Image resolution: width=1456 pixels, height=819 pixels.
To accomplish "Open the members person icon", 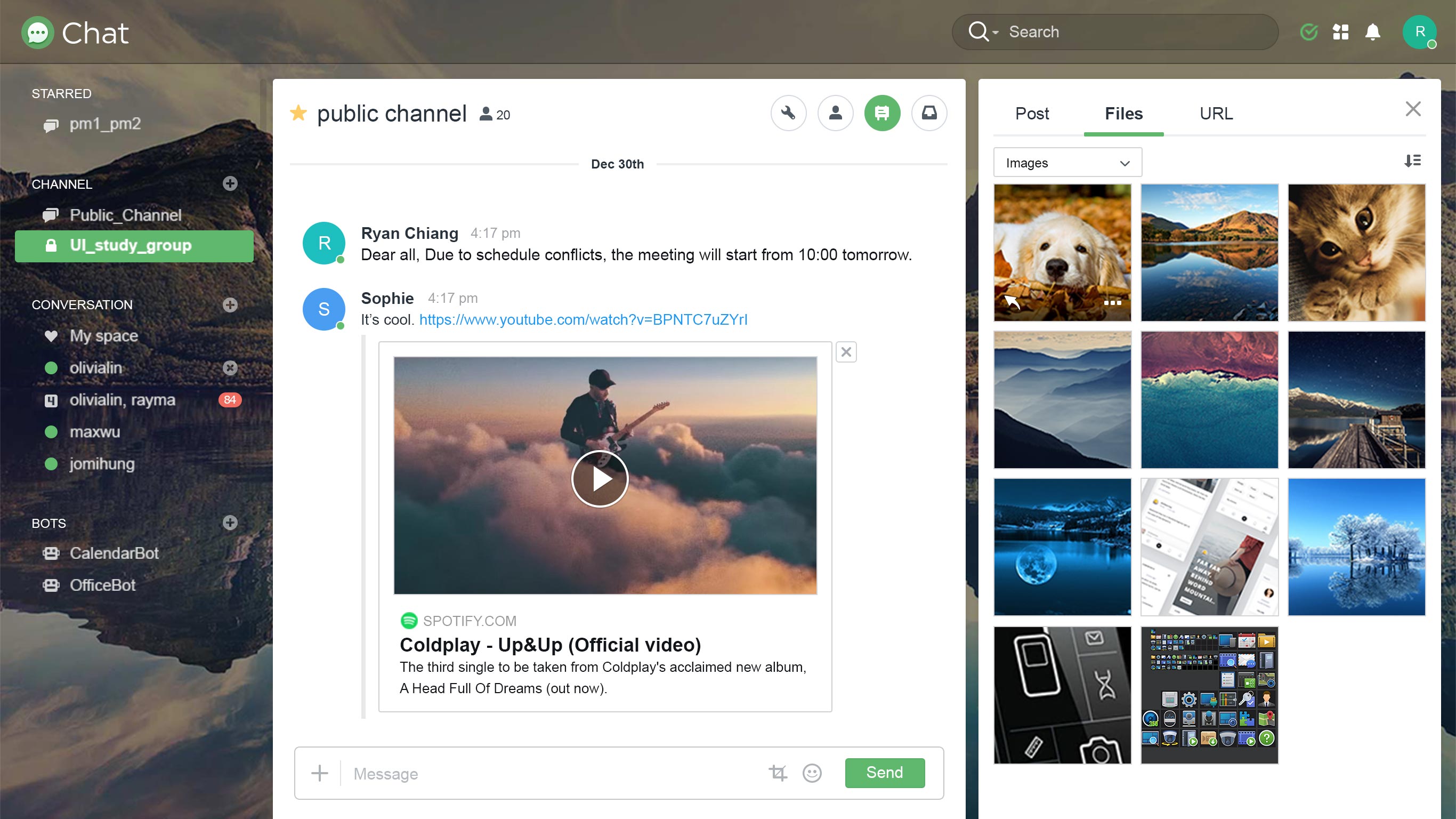I will [x=835, y=113].
